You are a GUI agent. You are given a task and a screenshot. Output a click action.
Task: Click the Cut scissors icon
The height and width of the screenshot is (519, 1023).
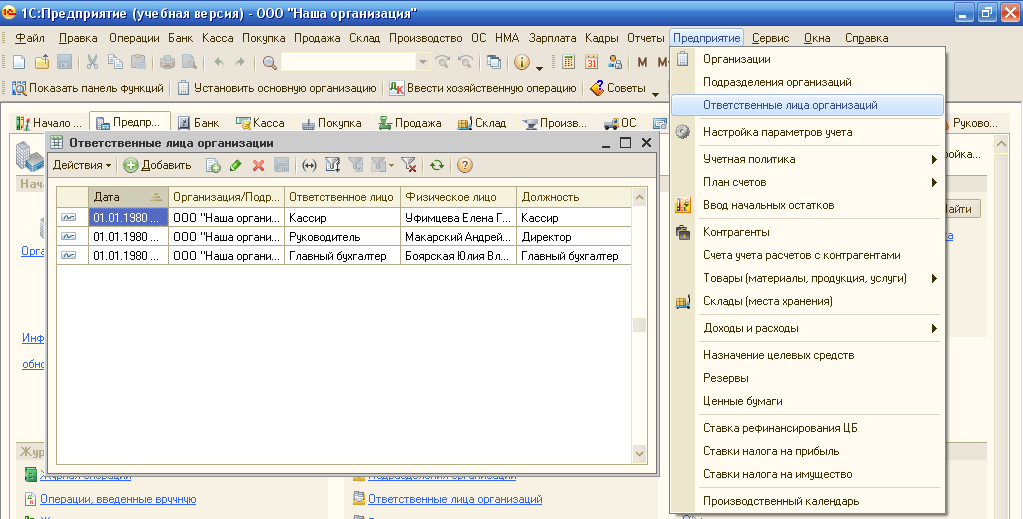pyautogui.click(x=92, y=62)
